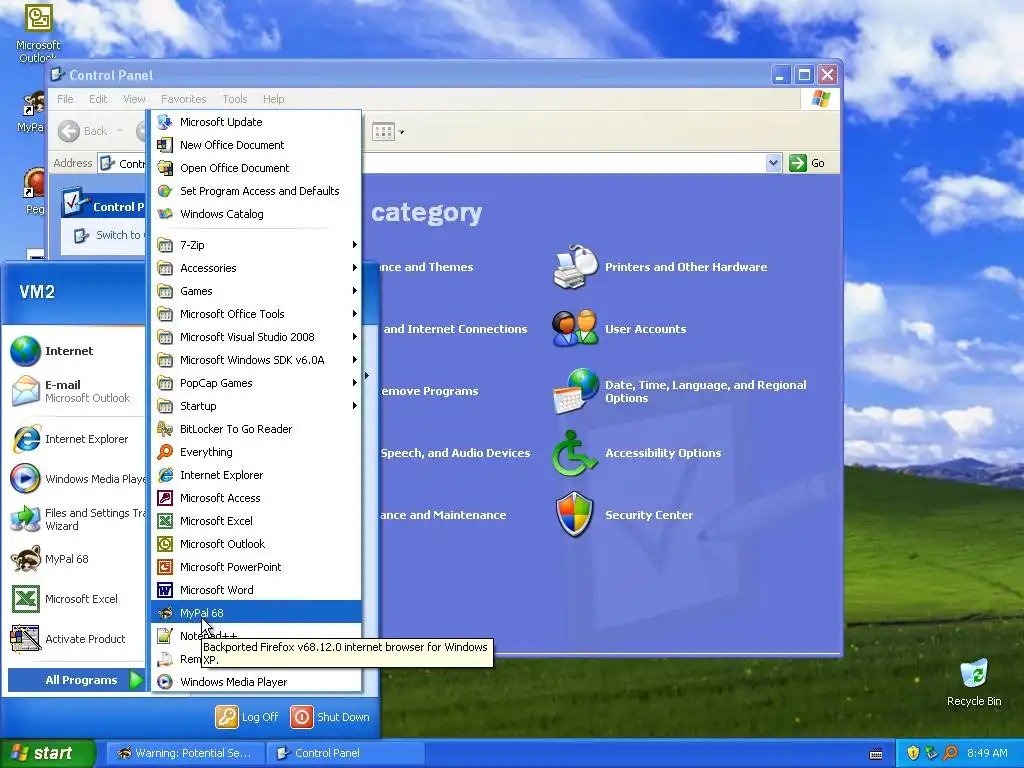Screen dimensions: 1024x768
Task: Open Internet Explorer from Start menu pinned list
Action: click(x=76, y=439)
